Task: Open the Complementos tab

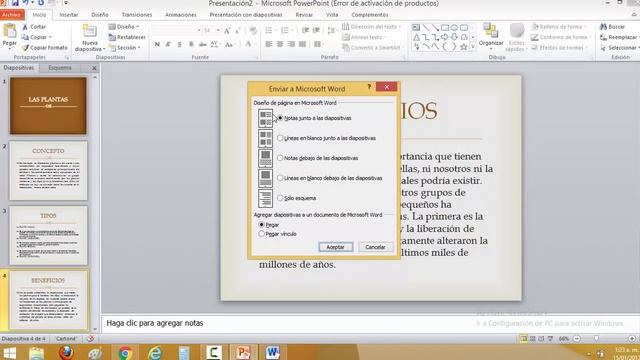Action: pyautogui.click(x=370, y=15)
